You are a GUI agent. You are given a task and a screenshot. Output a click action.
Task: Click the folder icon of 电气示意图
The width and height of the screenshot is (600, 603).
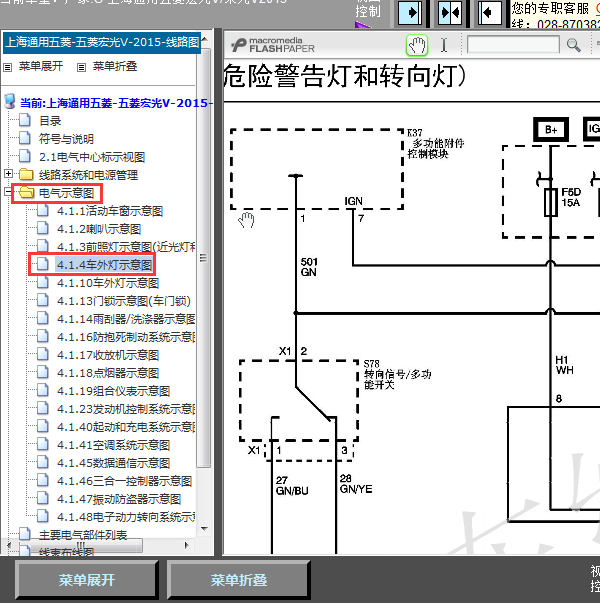click(x=27, y=192)
